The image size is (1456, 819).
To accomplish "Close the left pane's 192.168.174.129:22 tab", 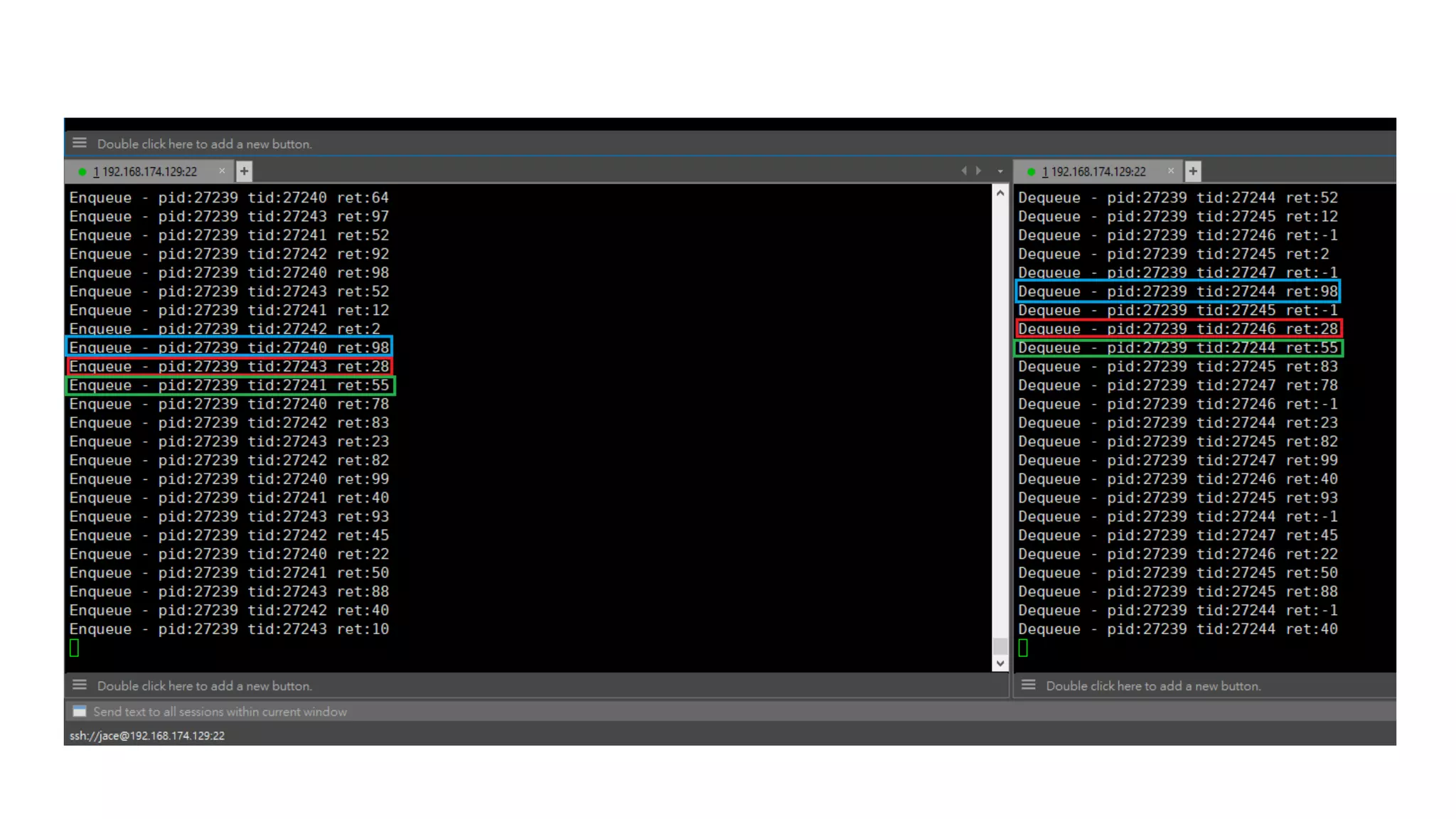I will pyautogui.click(x=222, y=171).
